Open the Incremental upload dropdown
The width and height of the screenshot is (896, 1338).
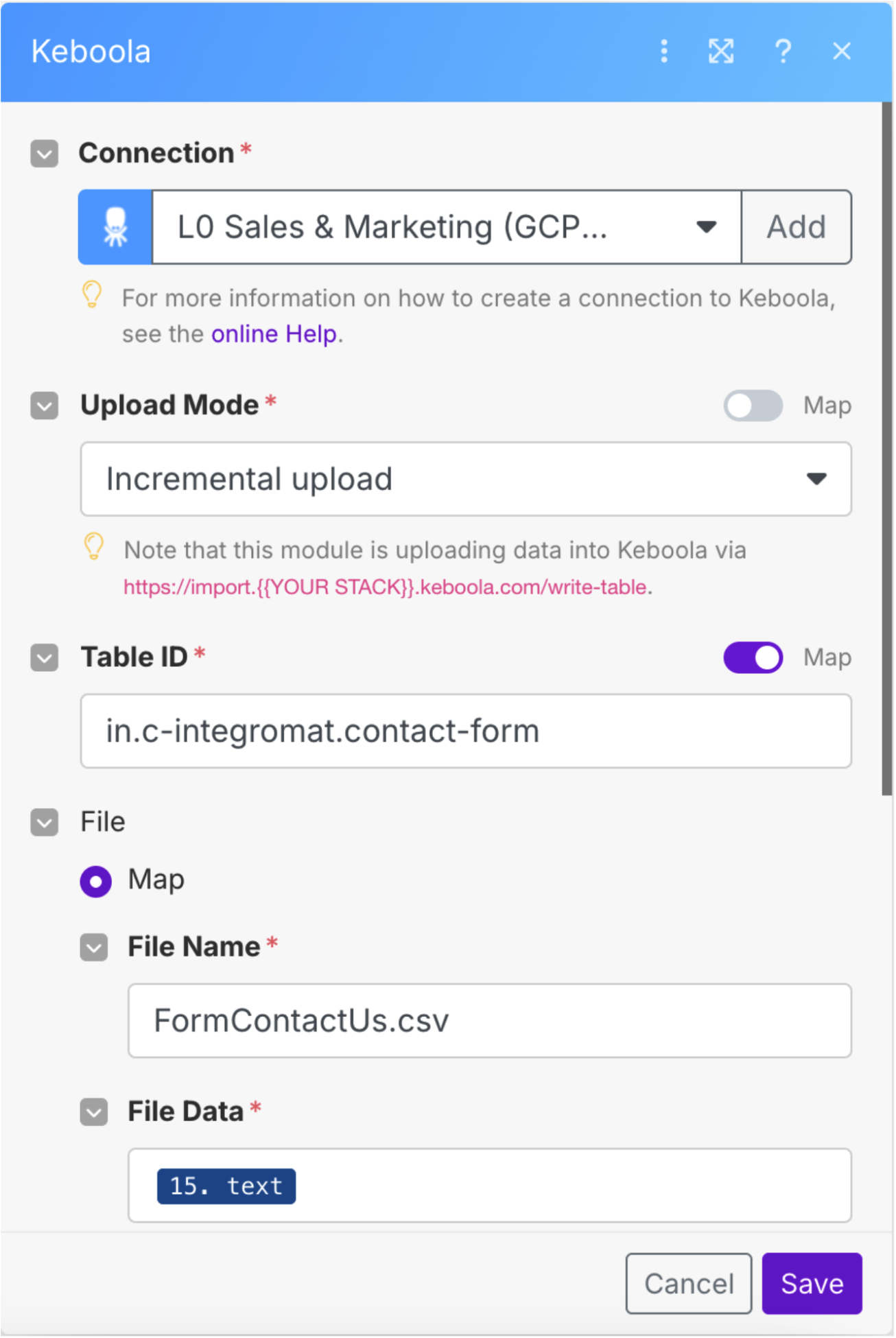[x=466, y=479]
